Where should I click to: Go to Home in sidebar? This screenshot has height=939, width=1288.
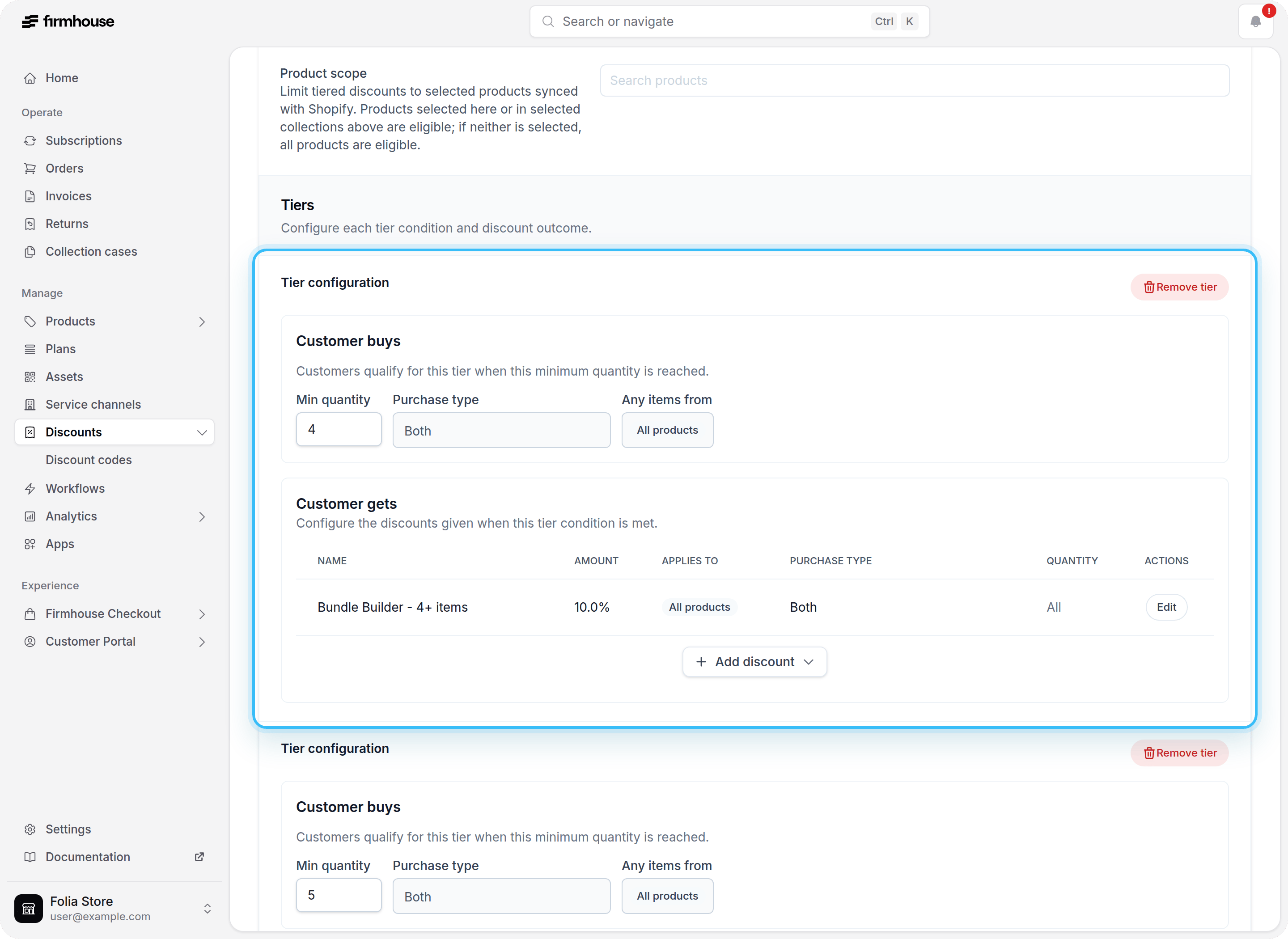(114, 78)
